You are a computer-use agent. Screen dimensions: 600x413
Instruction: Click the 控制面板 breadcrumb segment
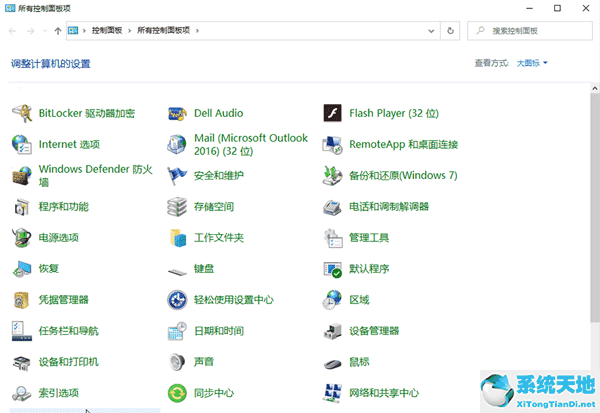[107, 31]
